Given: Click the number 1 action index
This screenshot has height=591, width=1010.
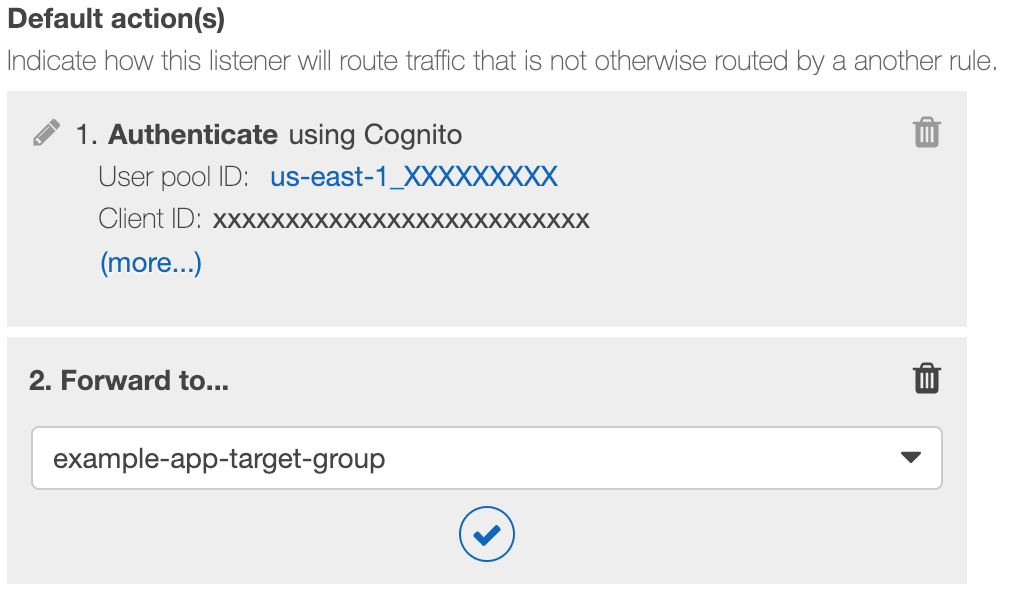Looking at the screenshot, I should pyautogui.click(x=86, y=135).
